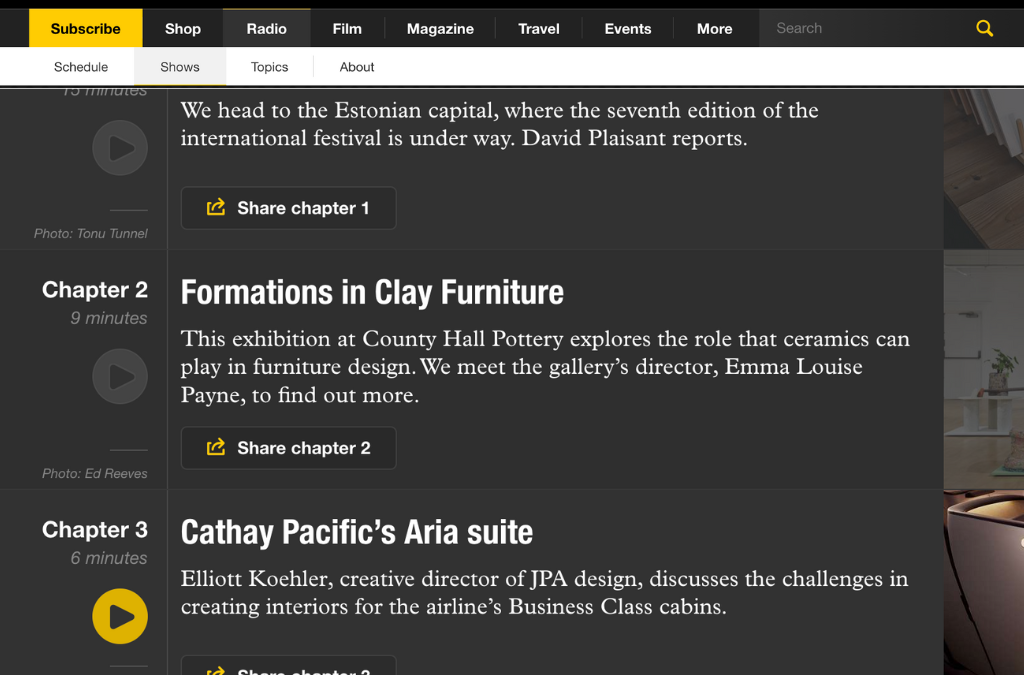
Task: Click the Estonian capital description text
Action: click(500, 124)
